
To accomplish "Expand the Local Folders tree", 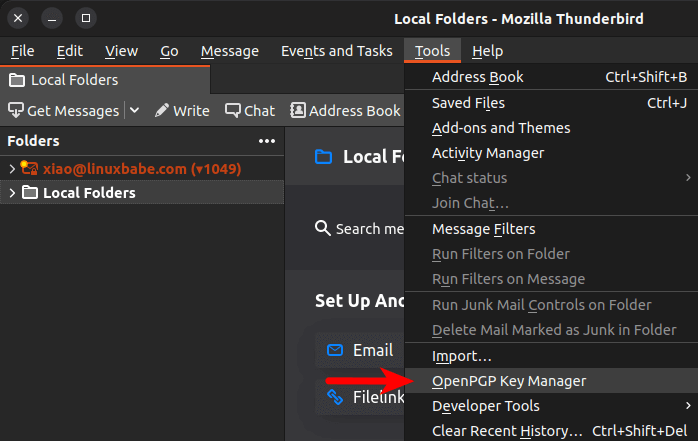I will coord(12,192).
